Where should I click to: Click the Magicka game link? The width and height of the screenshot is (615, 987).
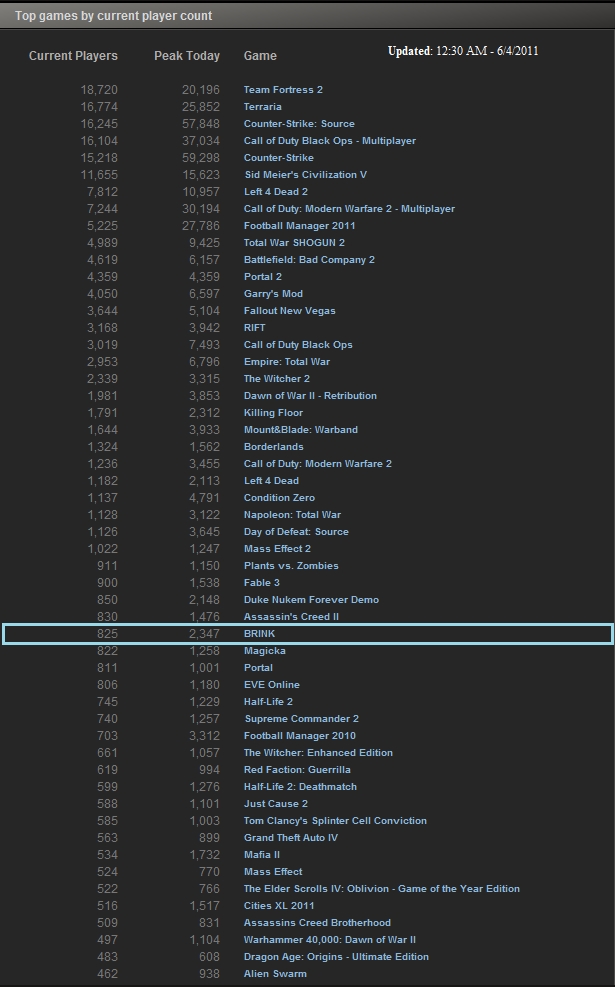(264, 651)
